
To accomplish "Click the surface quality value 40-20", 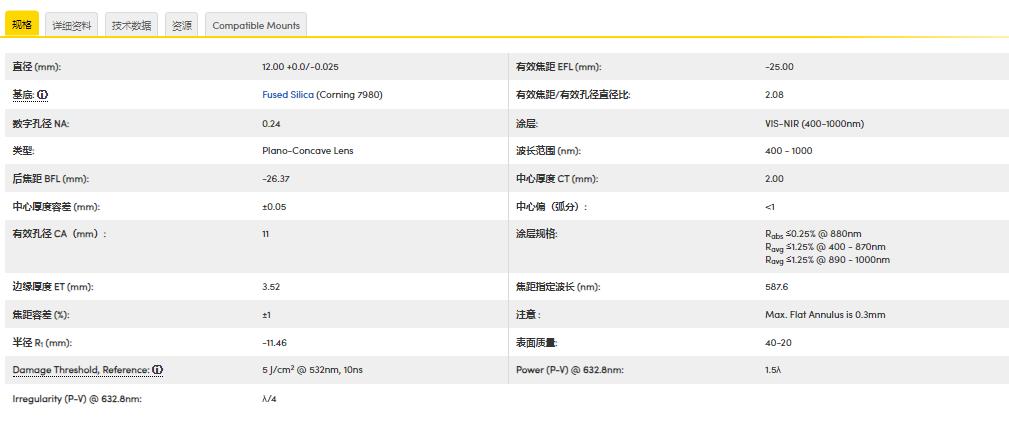I will [779, 342].
